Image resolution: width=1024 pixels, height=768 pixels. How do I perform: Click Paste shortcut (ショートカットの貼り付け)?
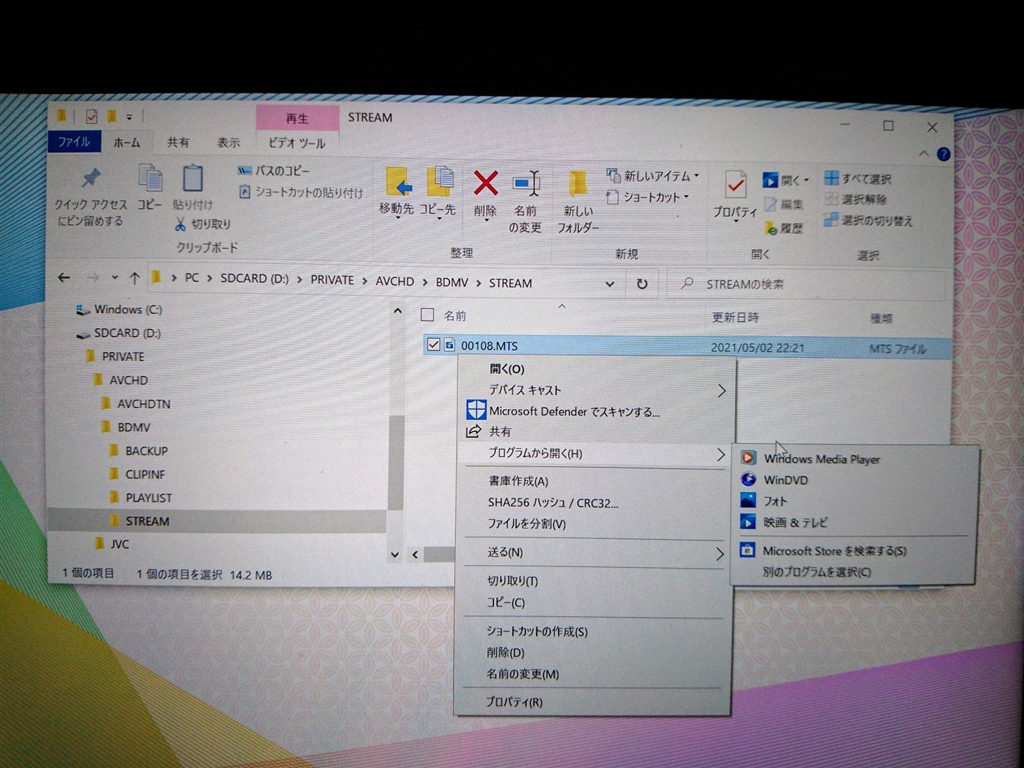pos(301,192)
